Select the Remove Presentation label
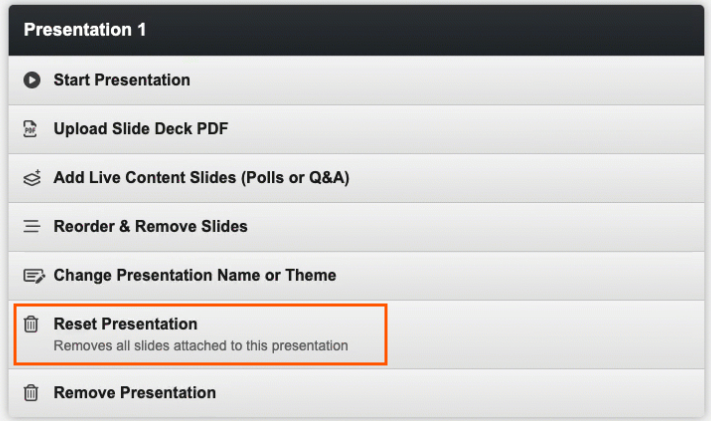711x421 pixels. click(x=134, y=393)
